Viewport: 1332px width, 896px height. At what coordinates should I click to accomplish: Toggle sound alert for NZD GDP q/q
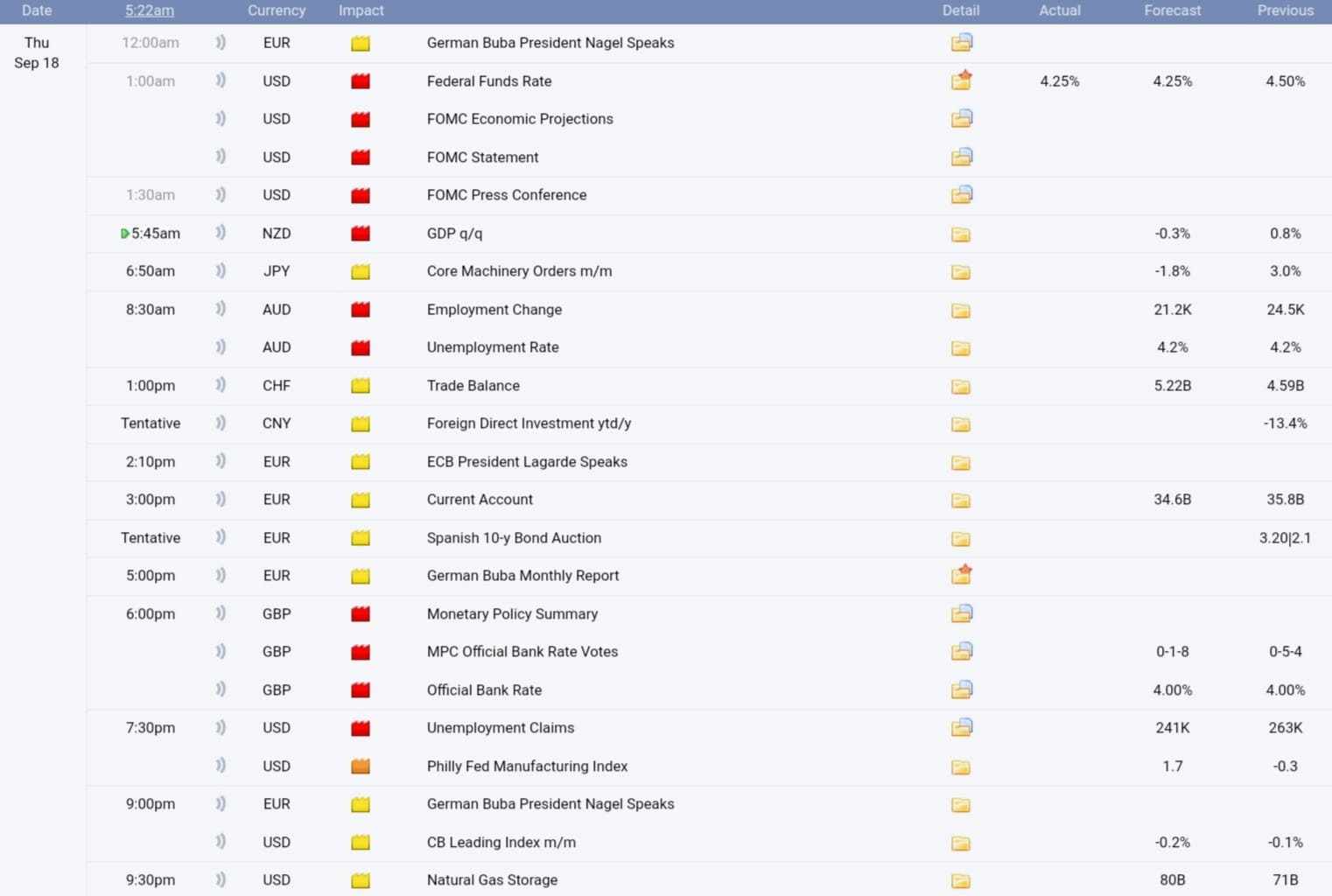[x=221, y=234]
